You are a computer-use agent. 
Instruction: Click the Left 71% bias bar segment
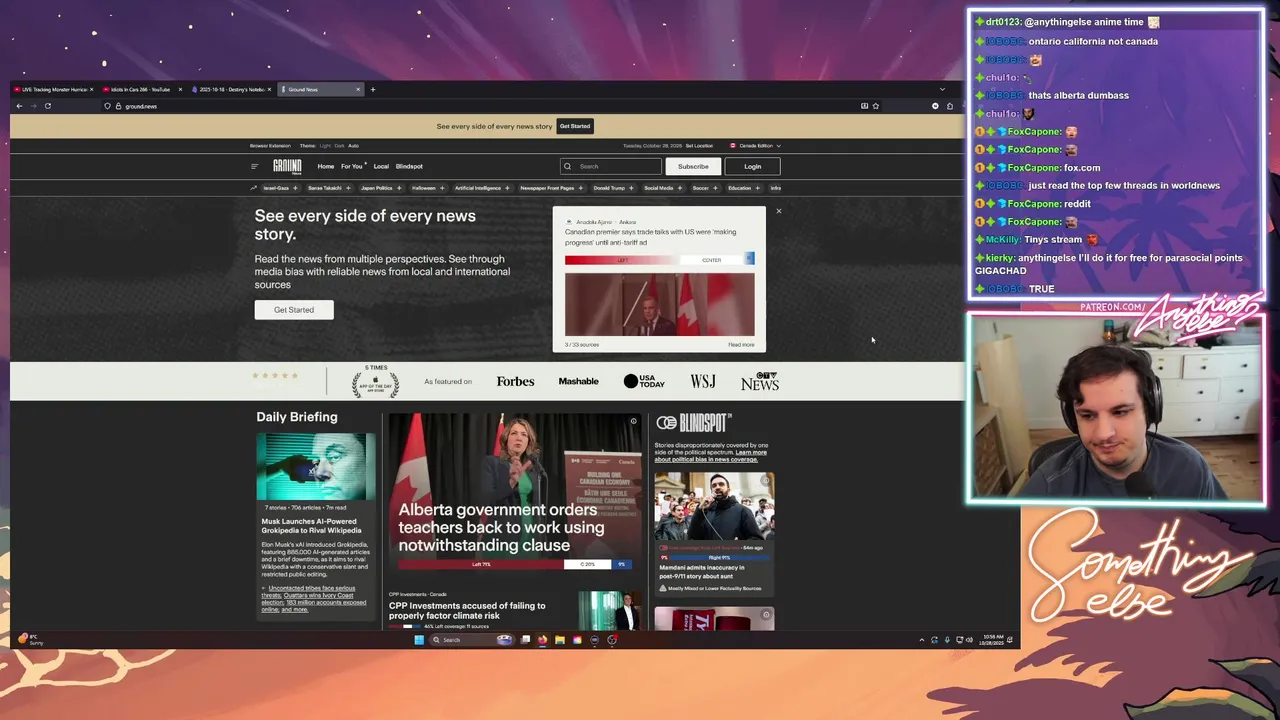[481, 564]
